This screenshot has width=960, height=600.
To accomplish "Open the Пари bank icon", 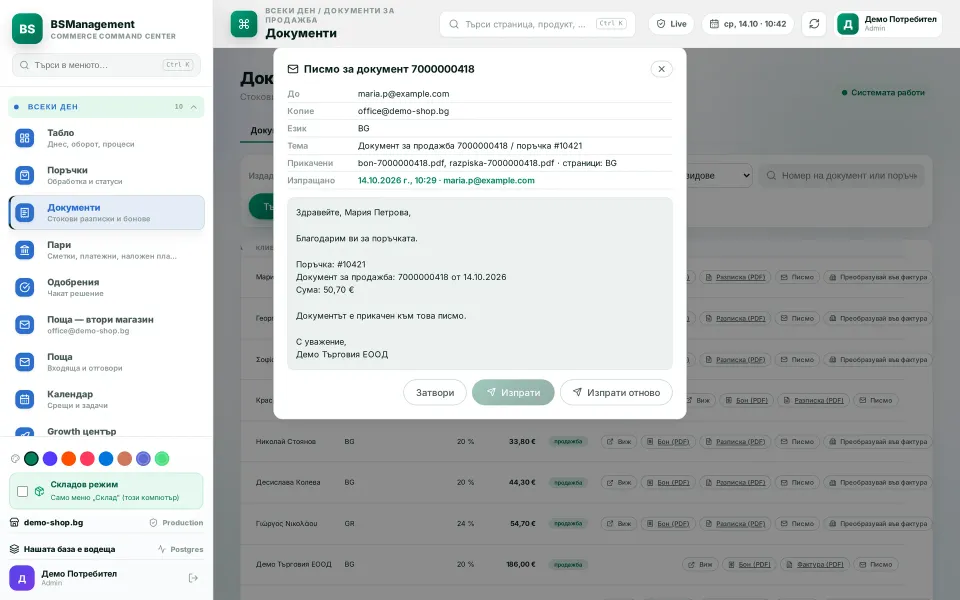I will coord(24,250).
